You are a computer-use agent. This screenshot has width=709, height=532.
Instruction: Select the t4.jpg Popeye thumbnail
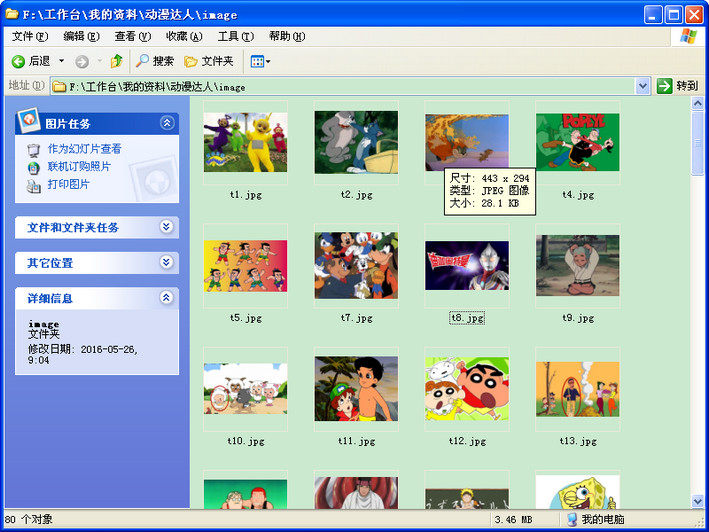click(578, 142)
